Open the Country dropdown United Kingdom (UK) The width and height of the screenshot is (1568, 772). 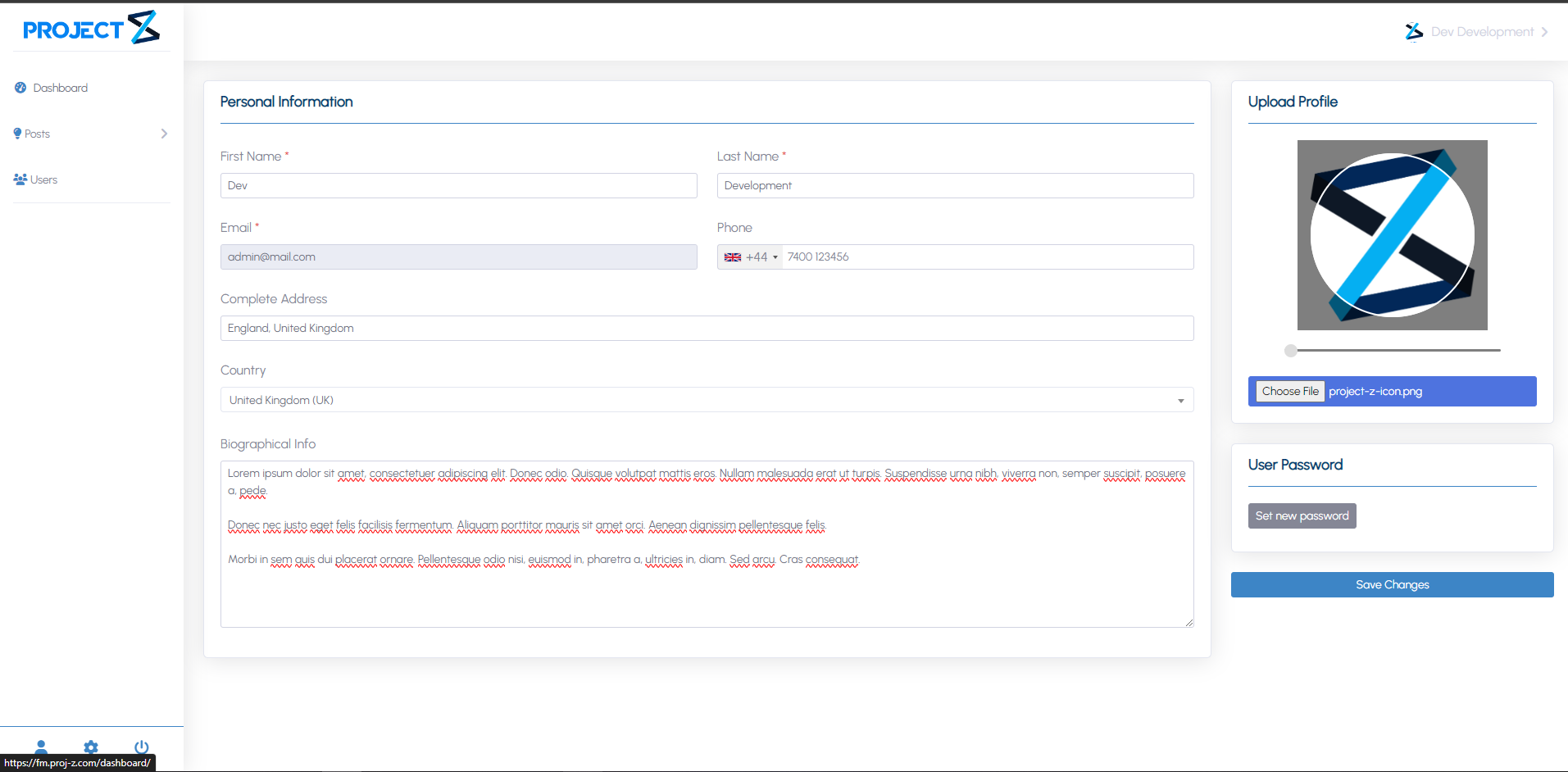707,400
